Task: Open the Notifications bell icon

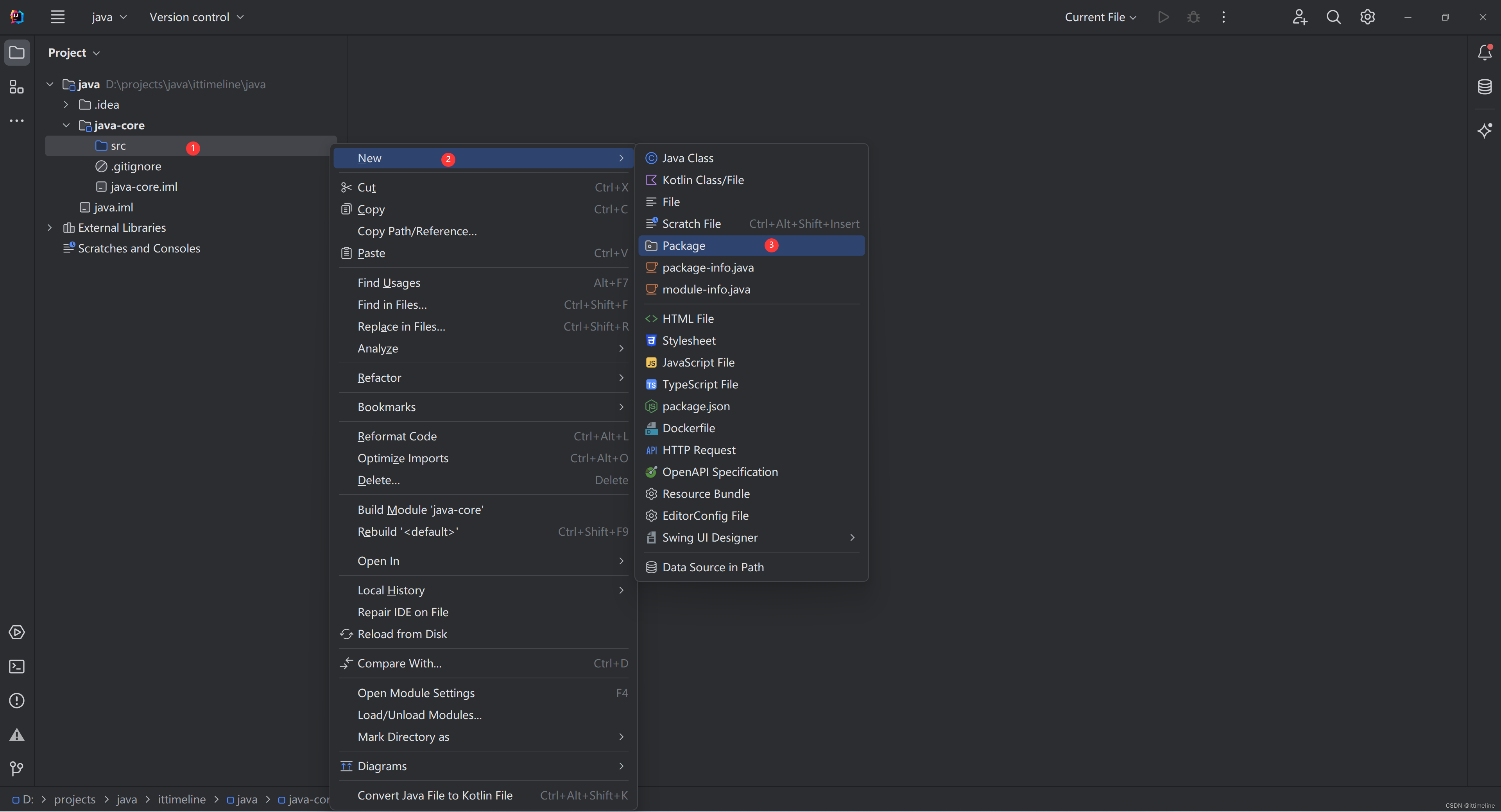Action: [1484, 52]
